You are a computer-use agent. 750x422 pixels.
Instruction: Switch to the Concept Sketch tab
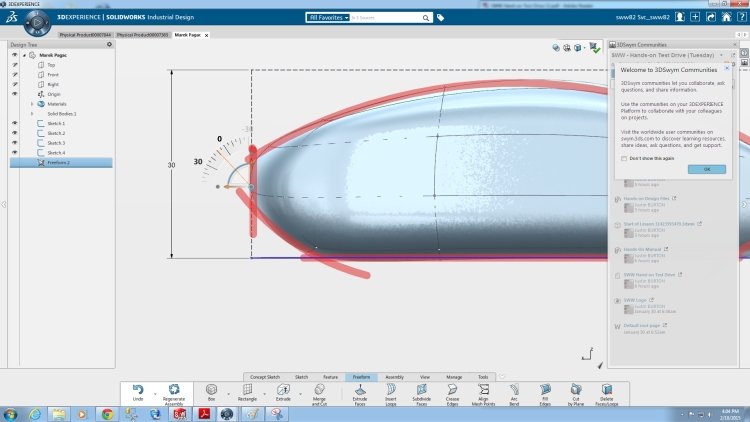266,377
